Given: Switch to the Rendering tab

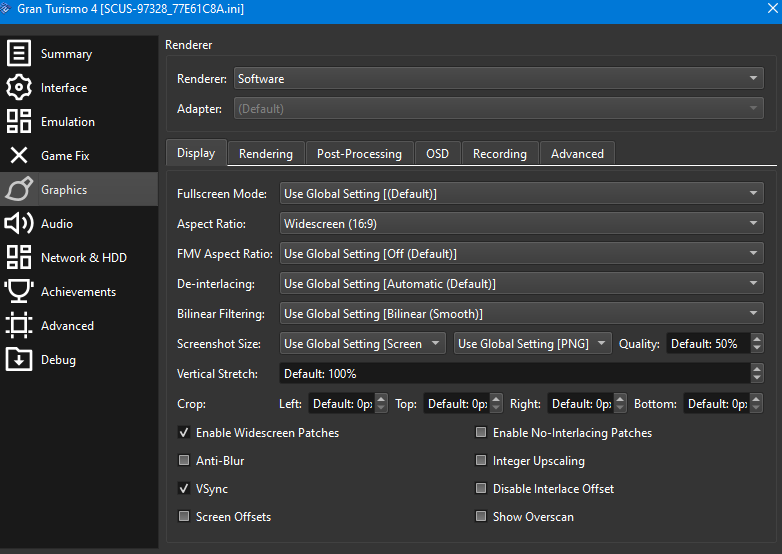Looking at the screenshot, I should [x=266, y=154].
